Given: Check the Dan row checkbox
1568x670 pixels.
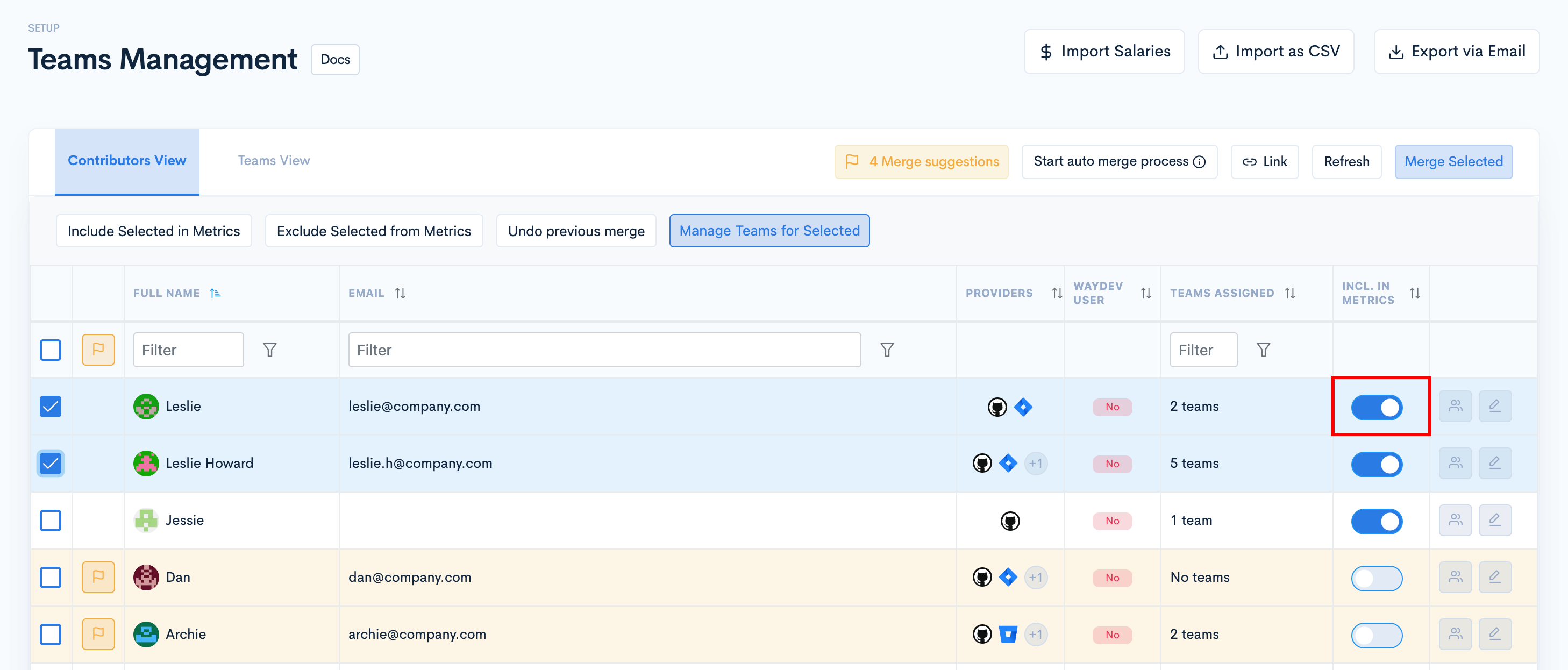Looking at the screenshot, I should point(51,578).
